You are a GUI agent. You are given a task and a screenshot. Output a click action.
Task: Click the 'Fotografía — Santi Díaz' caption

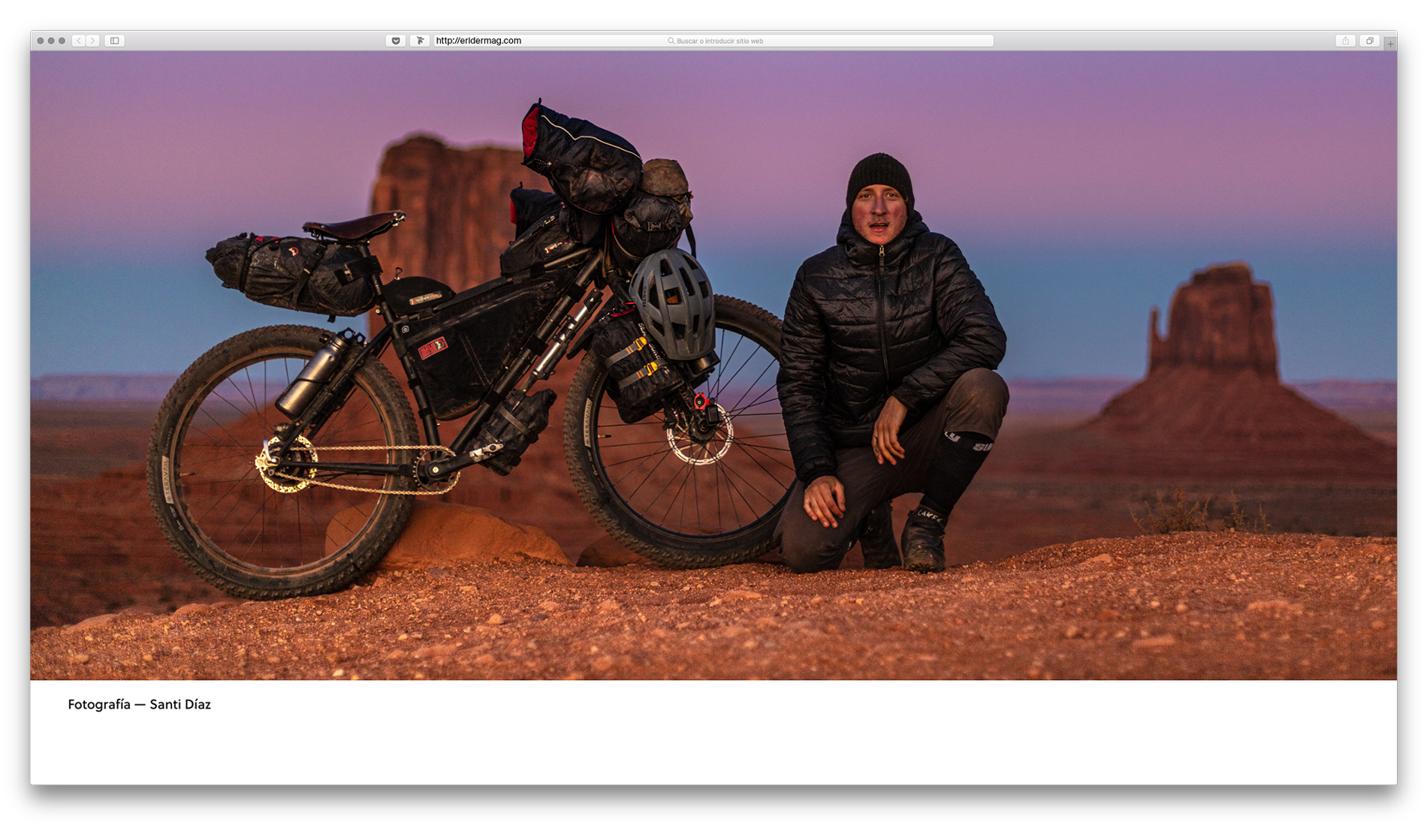(139, 704)
